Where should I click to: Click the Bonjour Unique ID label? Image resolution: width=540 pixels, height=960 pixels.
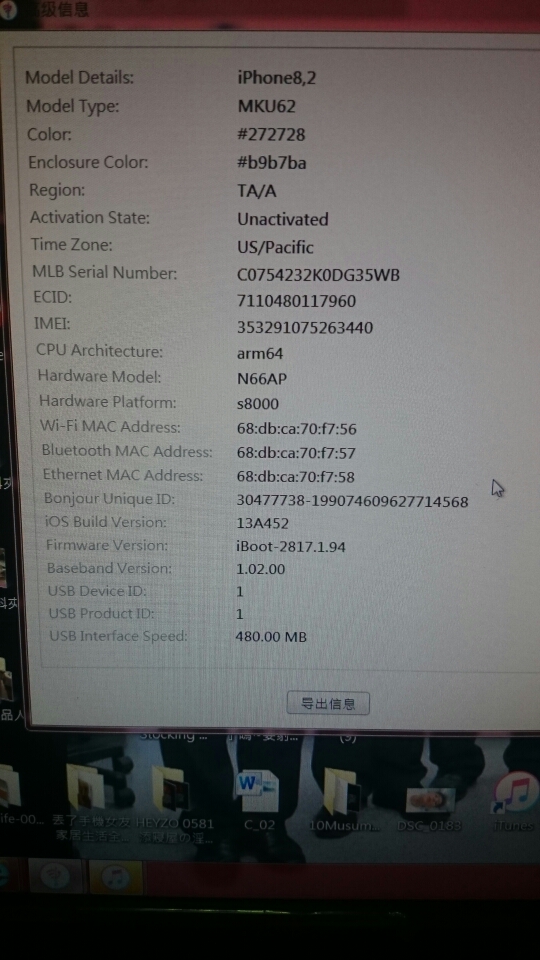click(110, 499)
